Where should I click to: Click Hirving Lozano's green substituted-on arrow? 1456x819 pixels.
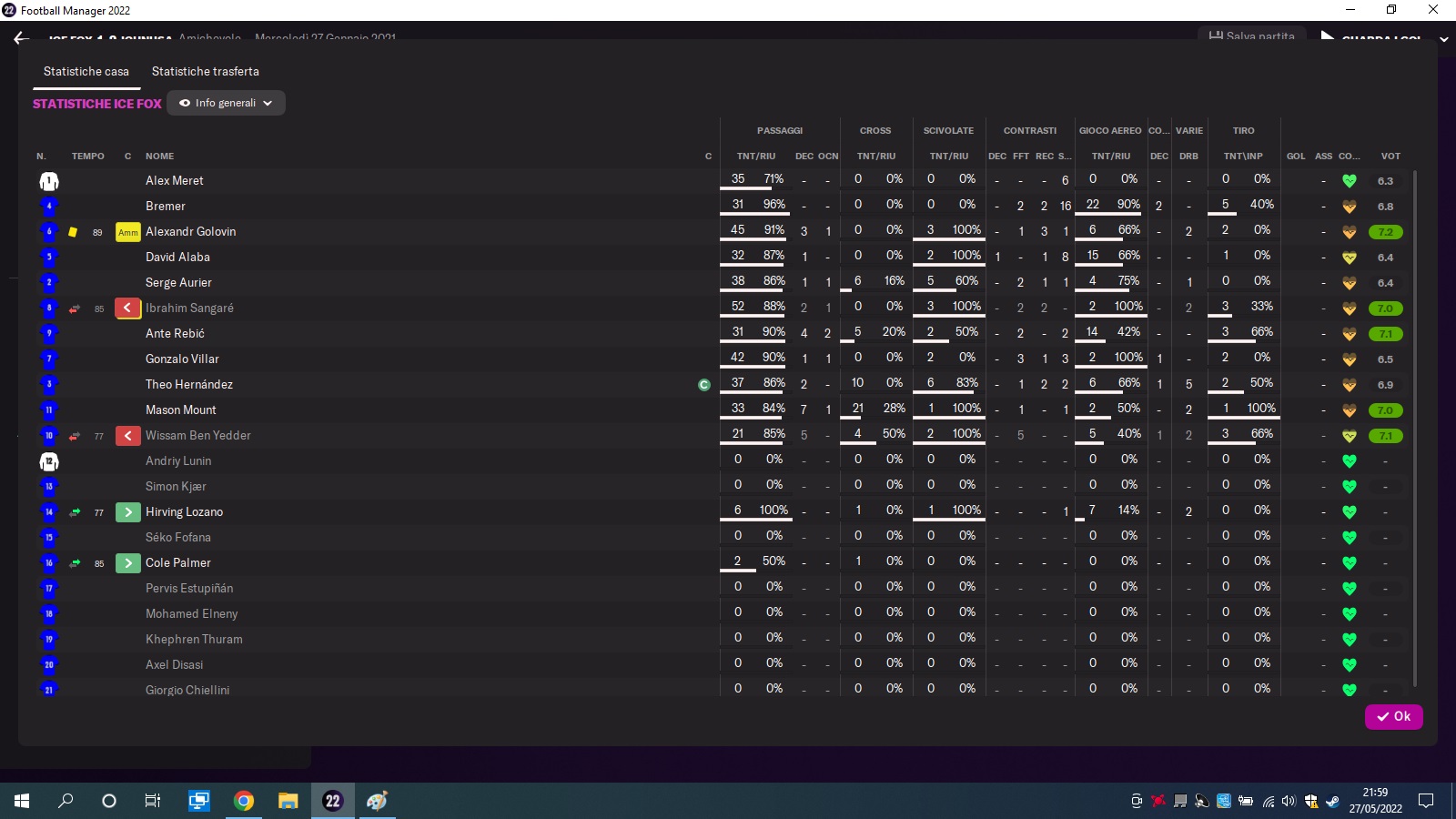pyautogui.click(x=128, y=512)
